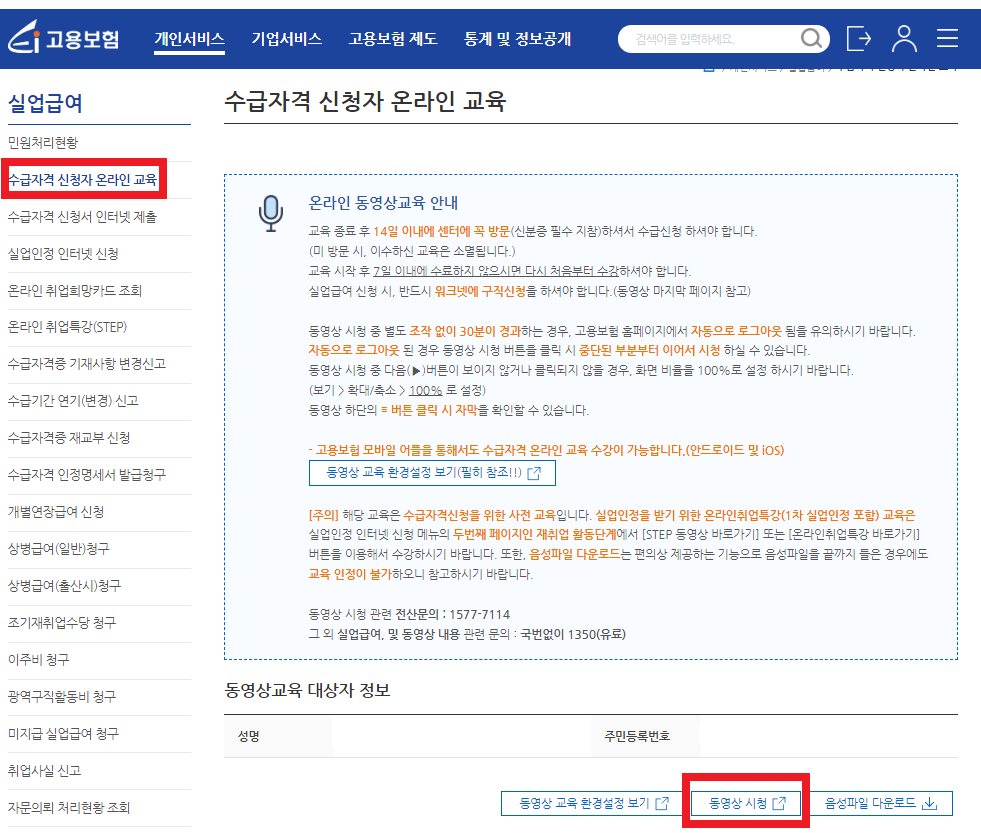
Task: Open the 통계 및 정보공개 menu
Action: [517, 39]
